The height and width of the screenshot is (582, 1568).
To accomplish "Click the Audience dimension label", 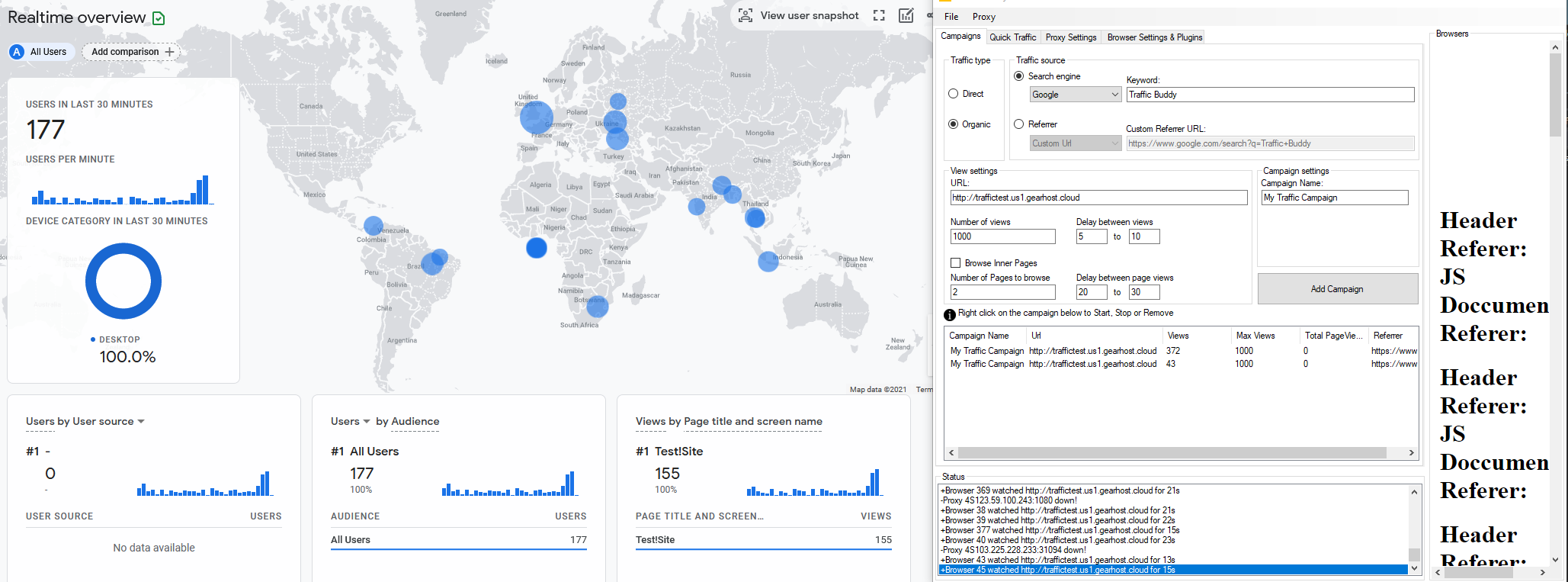I will [415, 421].
